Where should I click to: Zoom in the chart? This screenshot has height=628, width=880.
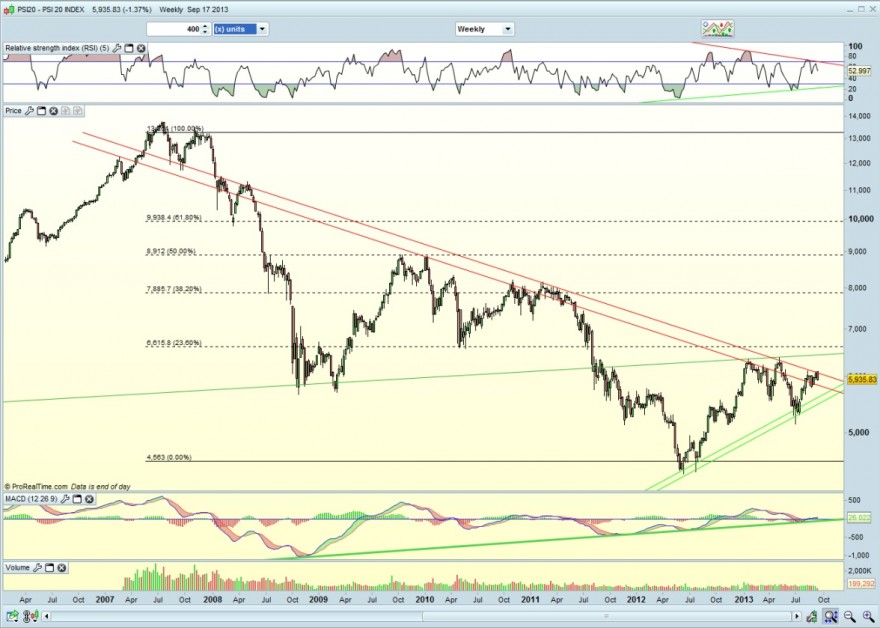[x=868, y=616]
